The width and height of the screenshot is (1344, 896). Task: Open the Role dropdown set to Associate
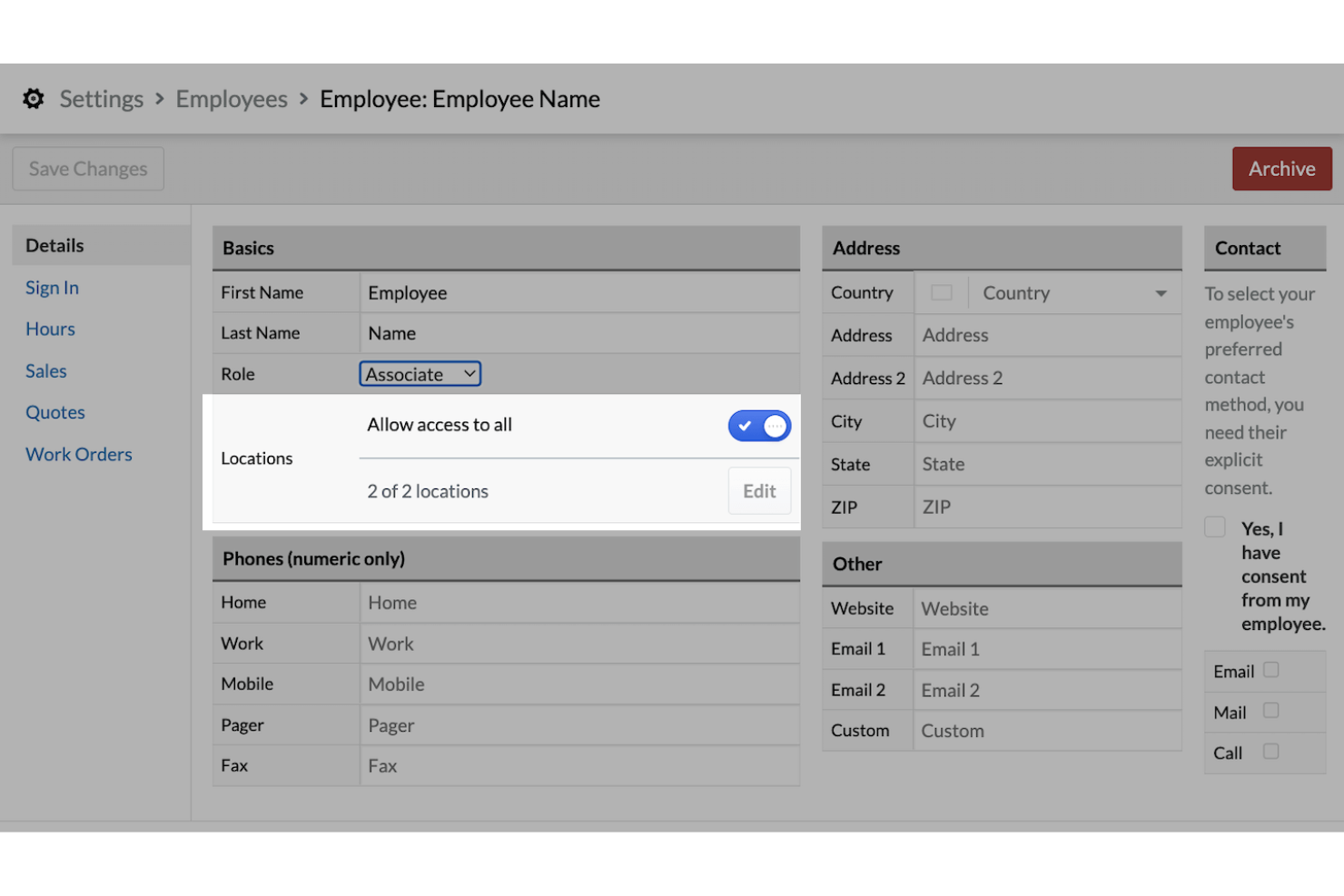point(420,374)
